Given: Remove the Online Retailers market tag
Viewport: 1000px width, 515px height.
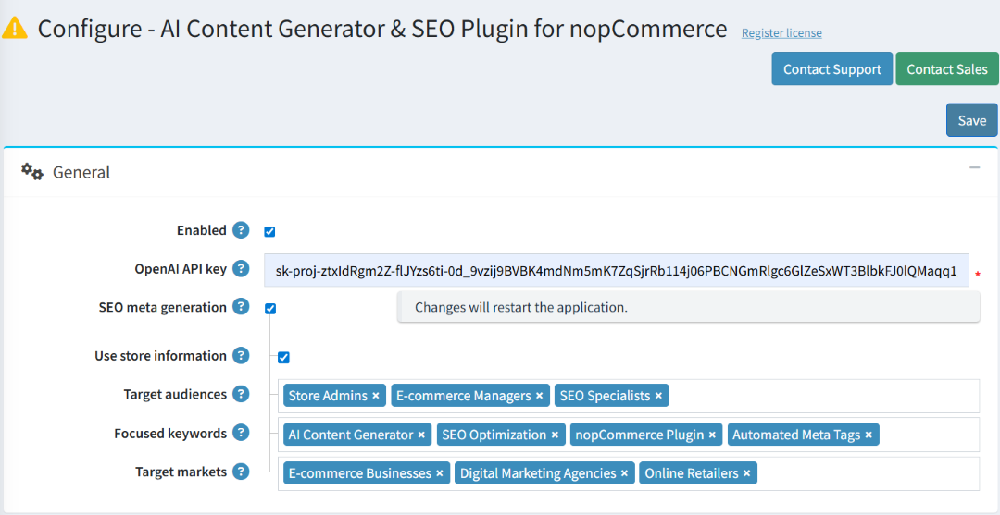Looking at the screenshot, I should point(746,474).
